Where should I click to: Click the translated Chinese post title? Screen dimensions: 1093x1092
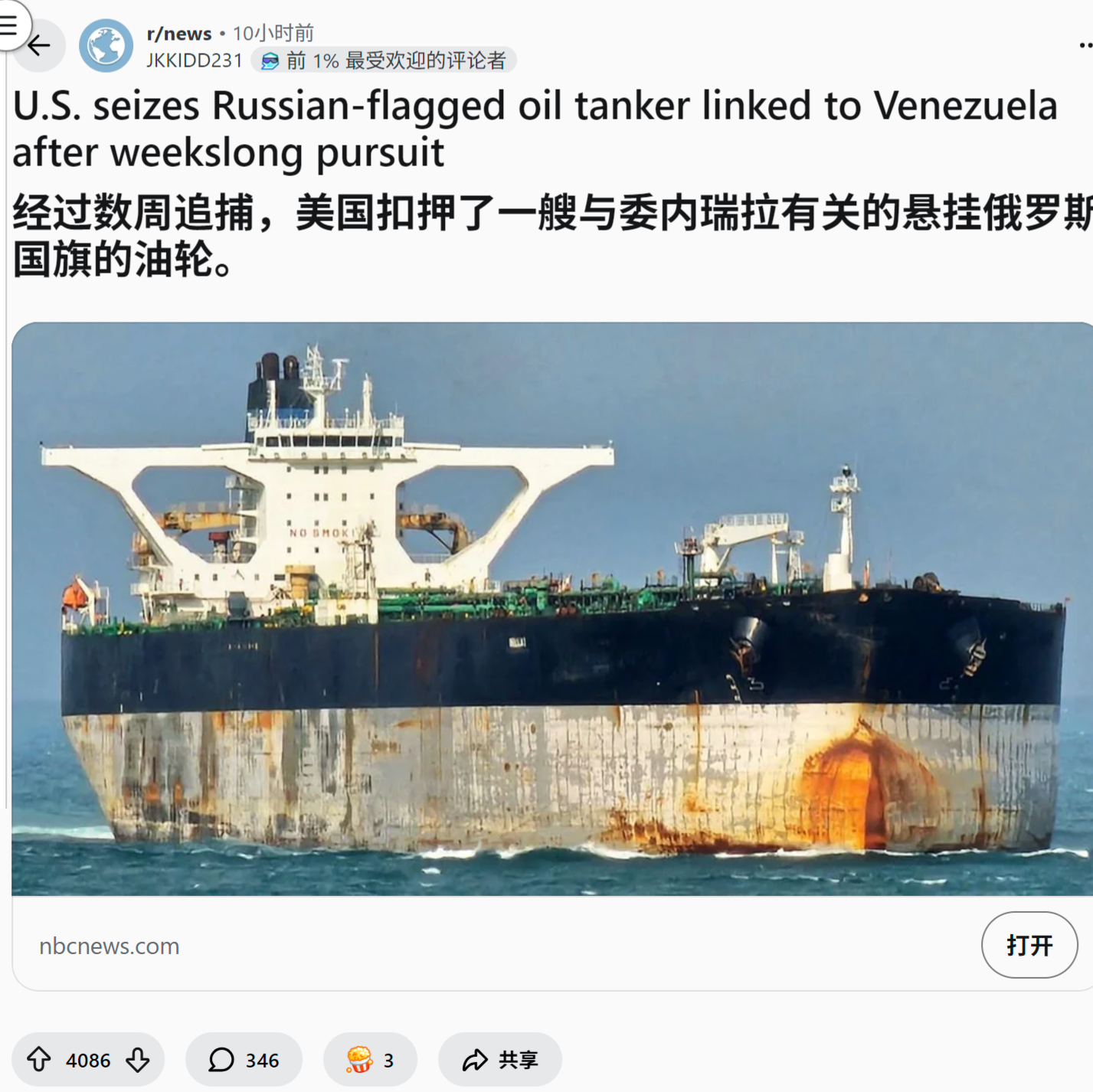click(552, 235)
